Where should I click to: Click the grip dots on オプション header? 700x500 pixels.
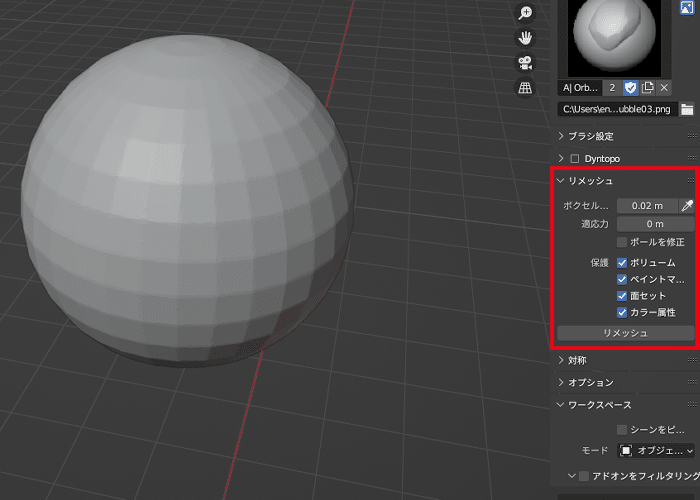[692, 382]
